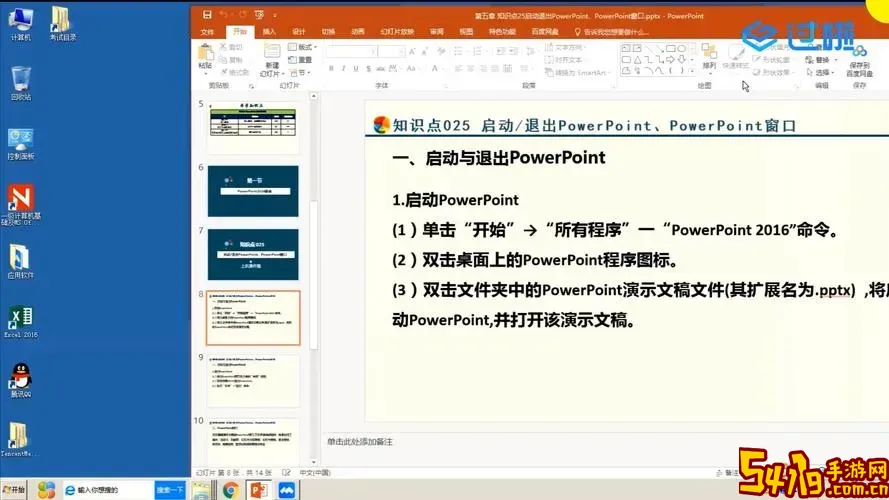Click 转换为 SmartArt button
Image resolution: width=889 pixels, height=500 pixels.
pos(577,73)
